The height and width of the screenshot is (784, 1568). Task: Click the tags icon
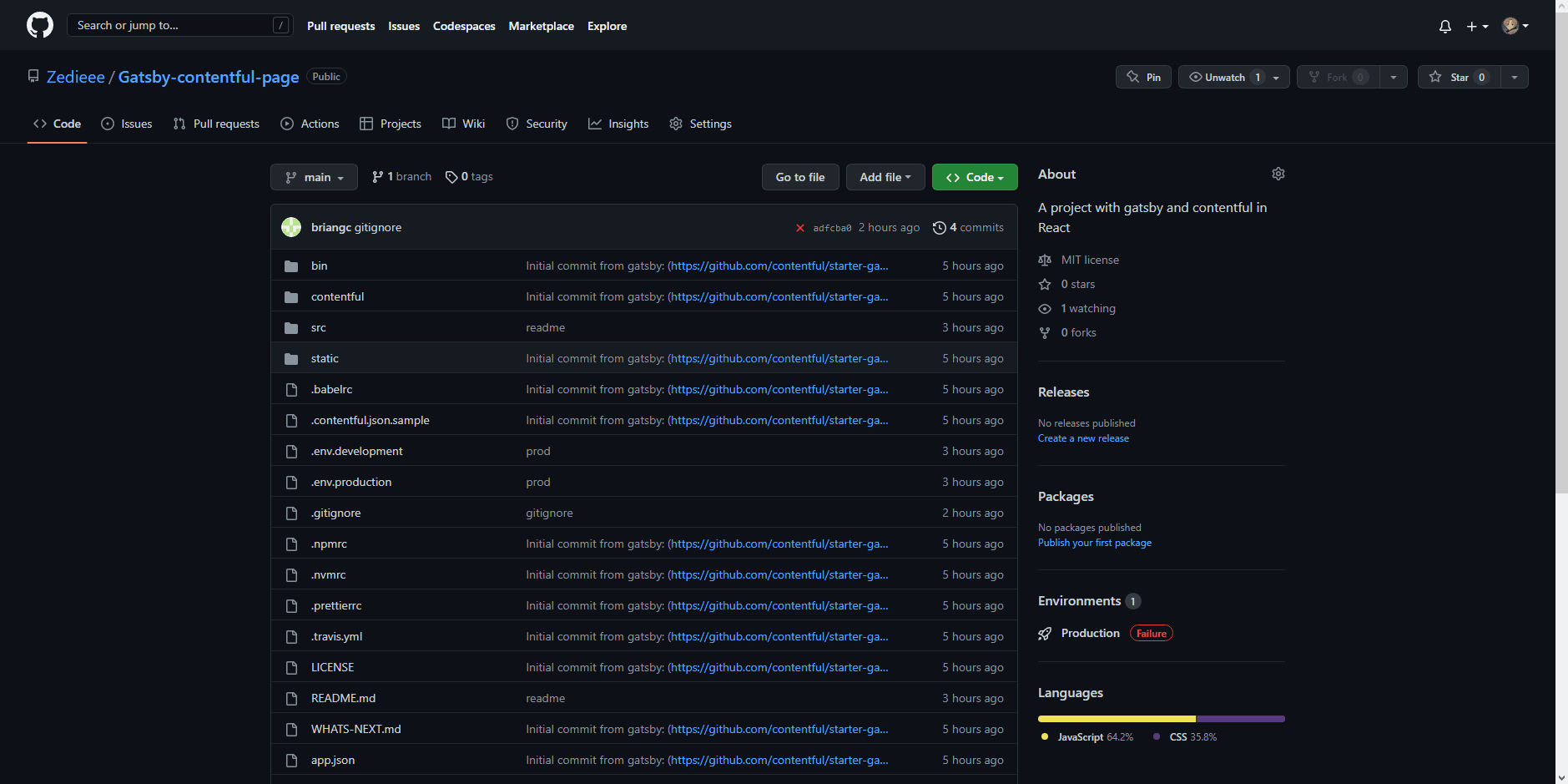click(451, 177)
